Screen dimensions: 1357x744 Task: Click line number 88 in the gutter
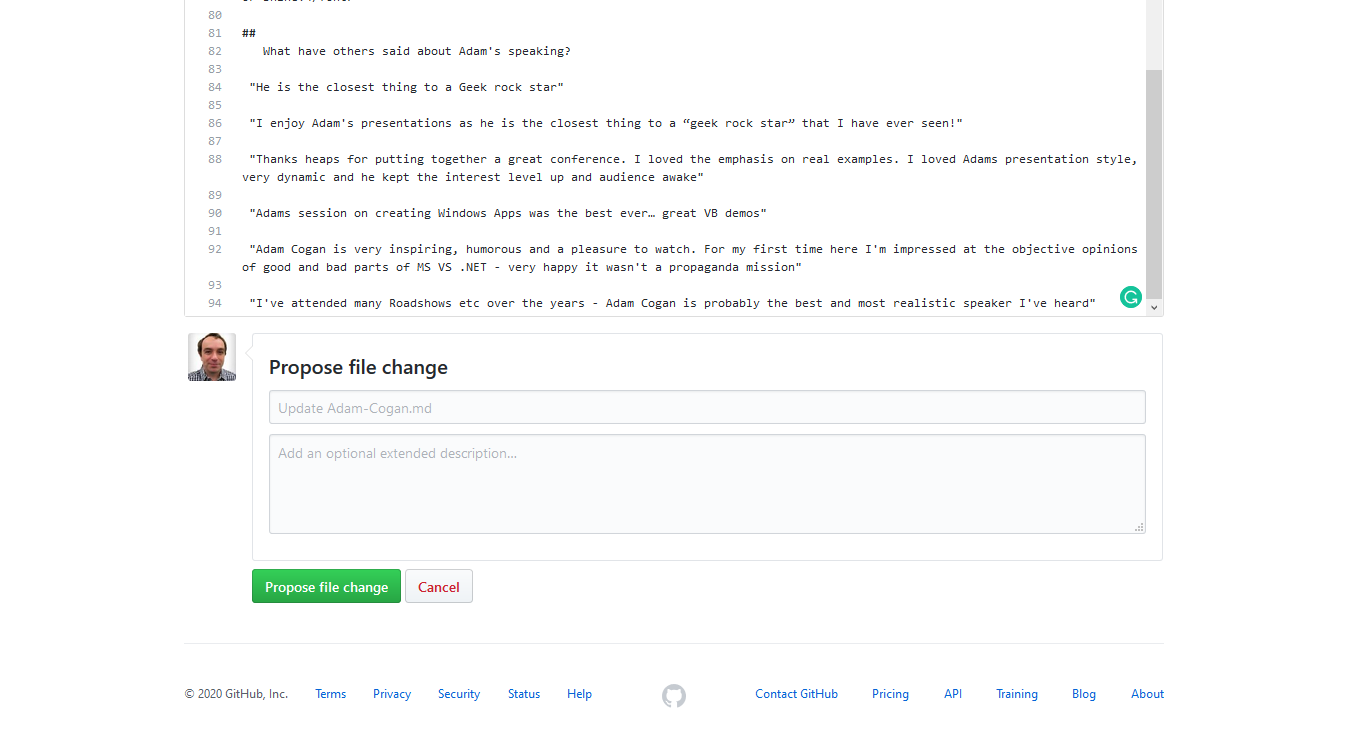(215, 159)
